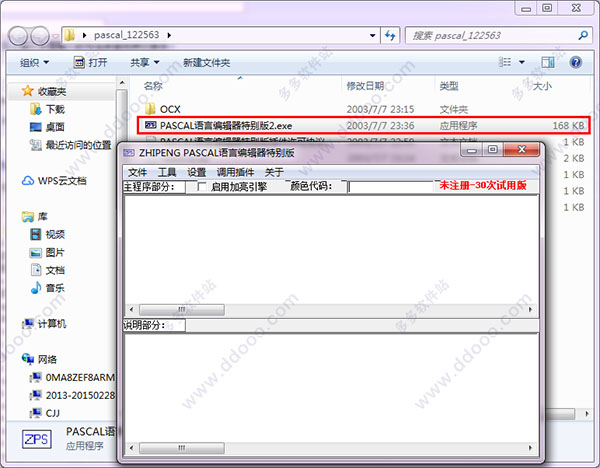Click 新建文件夹 in Explorer toolbar

[x=207, y=62]
